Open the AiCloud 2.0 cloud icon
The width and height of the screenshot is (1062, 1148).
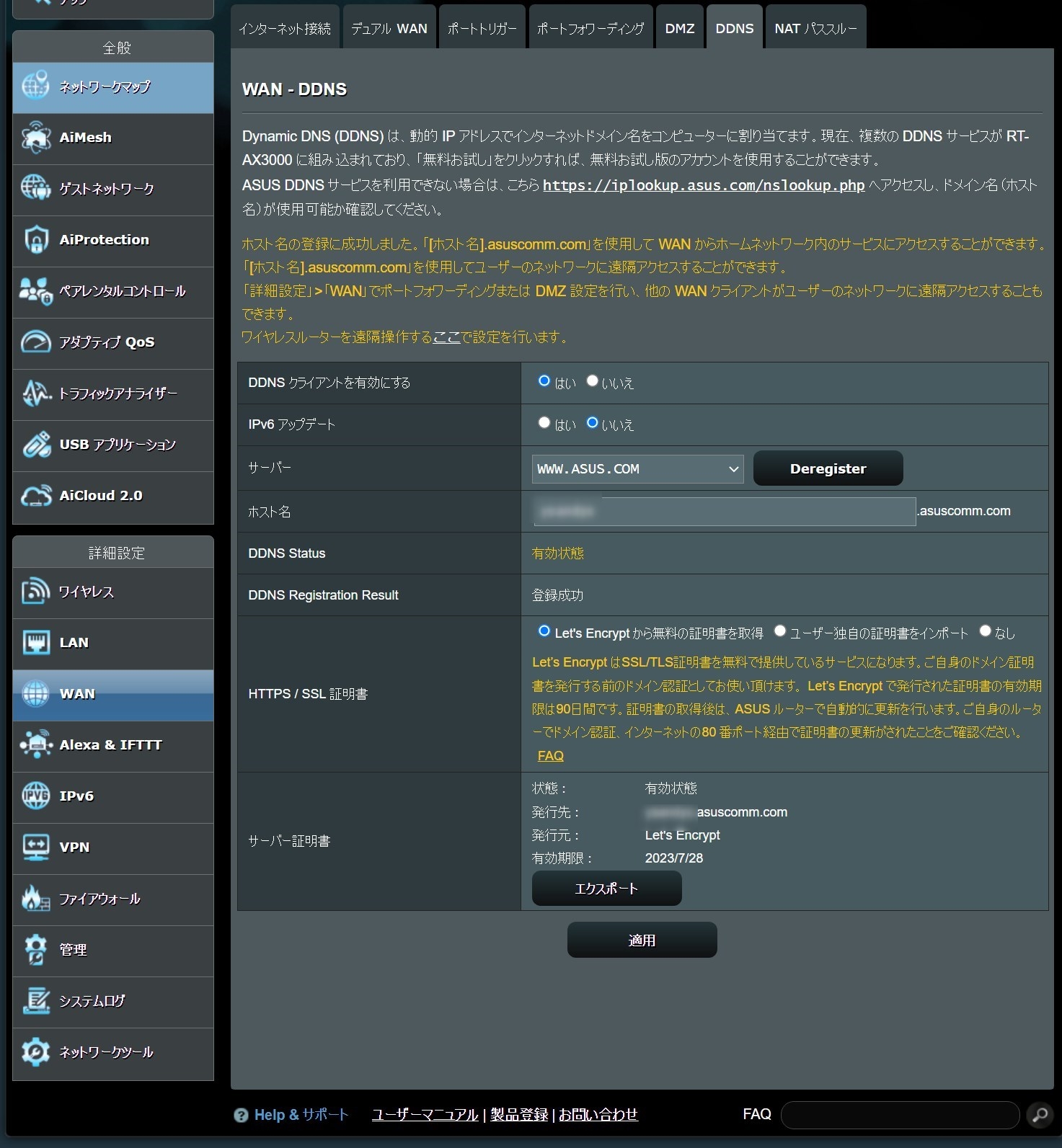35,496
